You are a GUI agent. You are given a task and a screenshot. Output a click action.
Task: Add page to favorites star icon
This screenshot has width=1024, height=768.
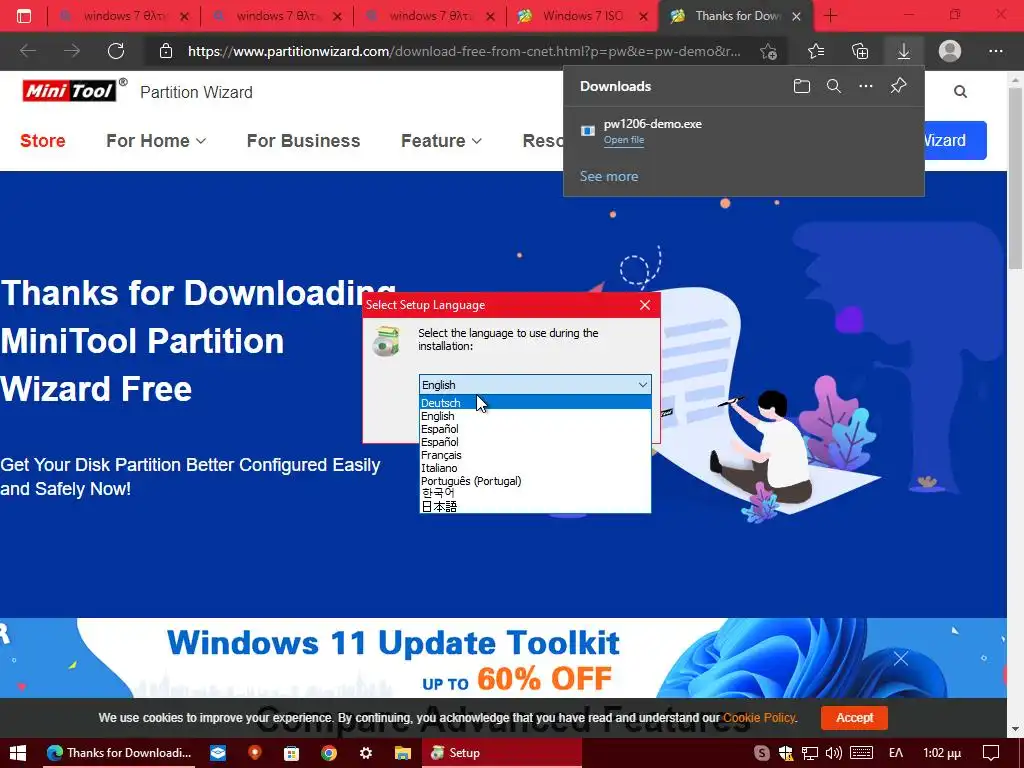click(x=769, y=51)
